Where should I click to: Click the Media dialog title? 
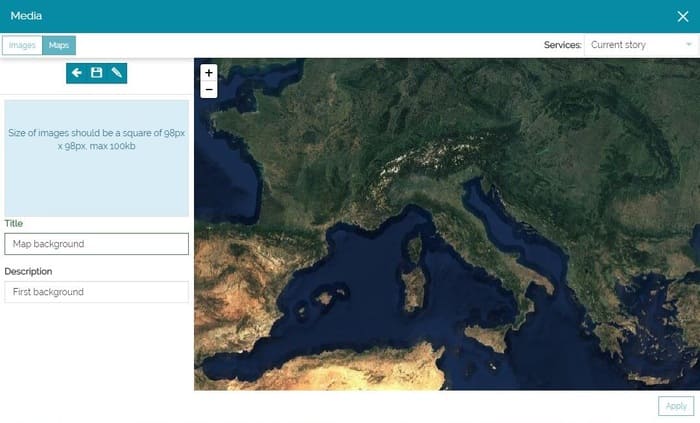click(x=26, y=16)
